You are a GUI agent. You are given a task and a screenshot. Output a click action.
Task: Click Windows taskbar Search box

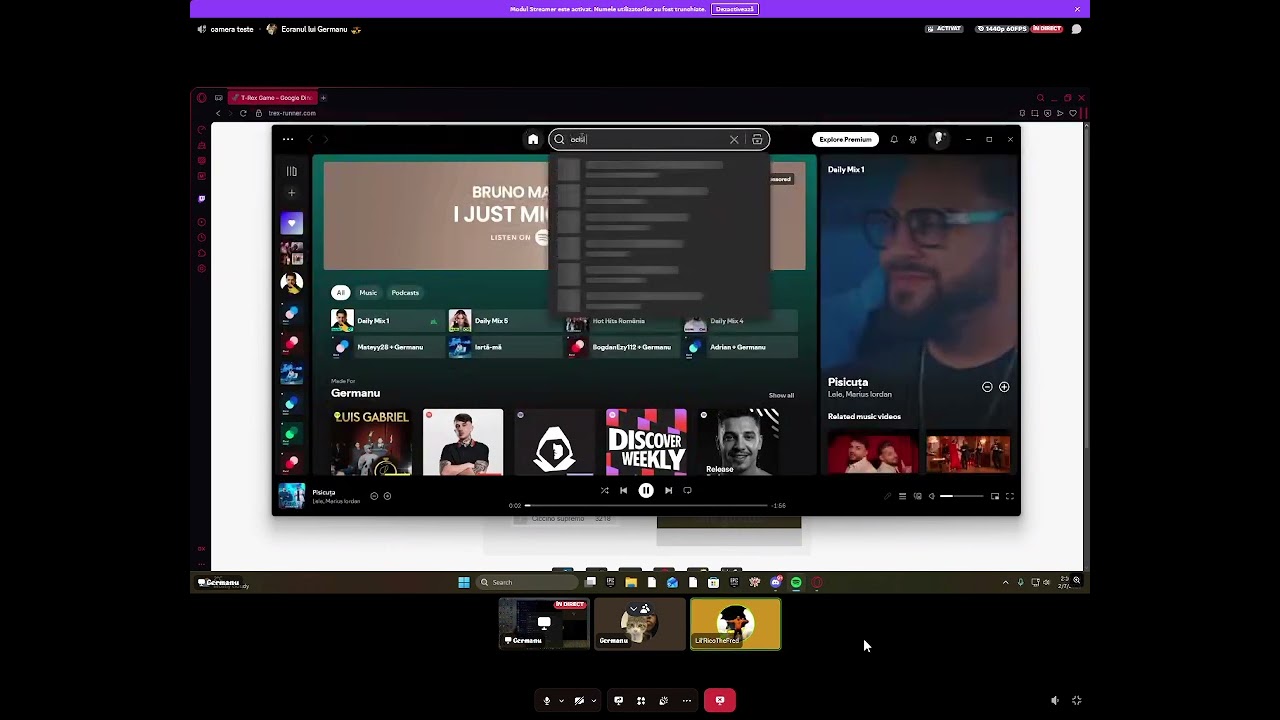tap(525, 582)
